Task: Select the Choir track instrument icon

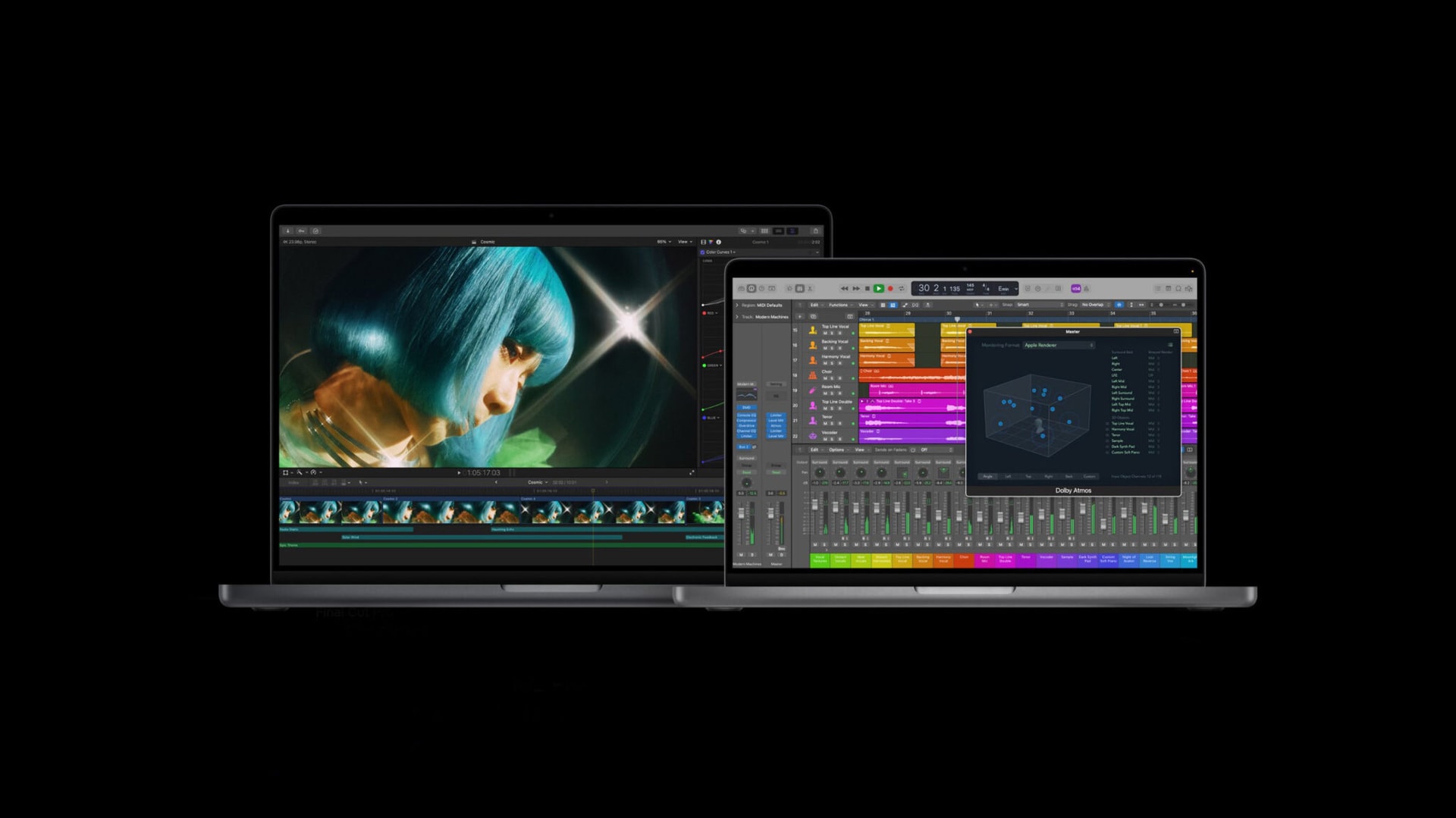Action: pos(813,375)
